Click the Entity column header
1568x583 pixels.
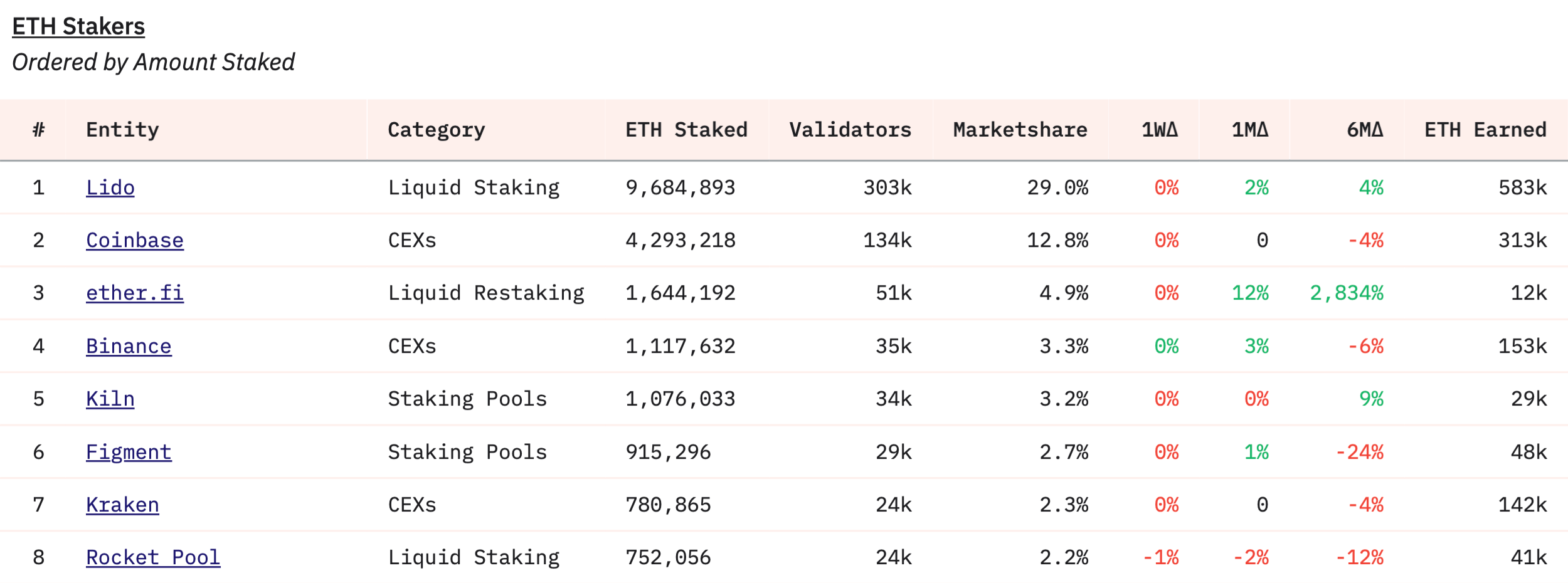(x=122, y=130)
